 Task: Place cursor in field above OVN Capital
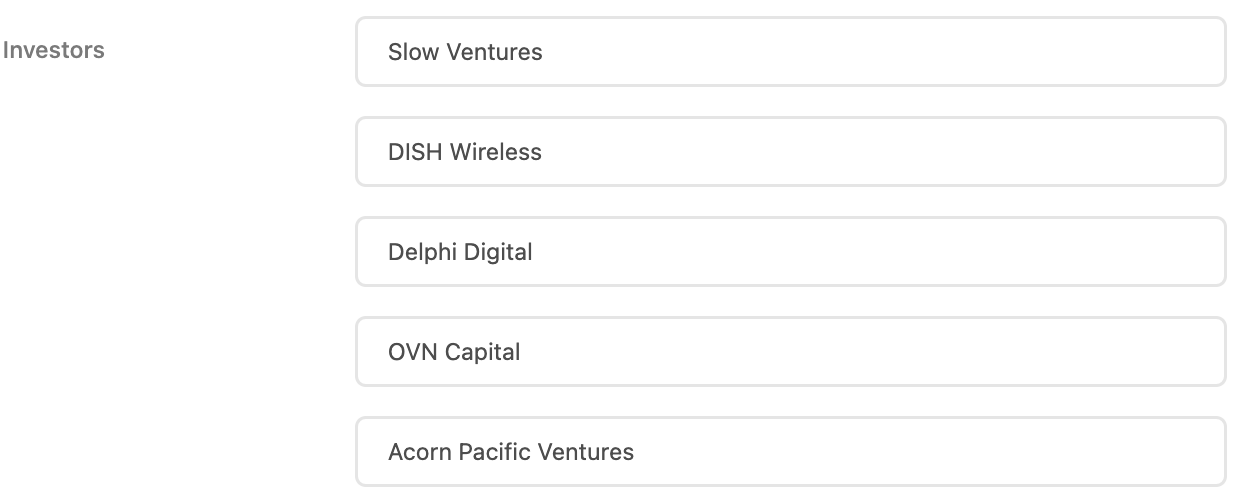point(790,252)
